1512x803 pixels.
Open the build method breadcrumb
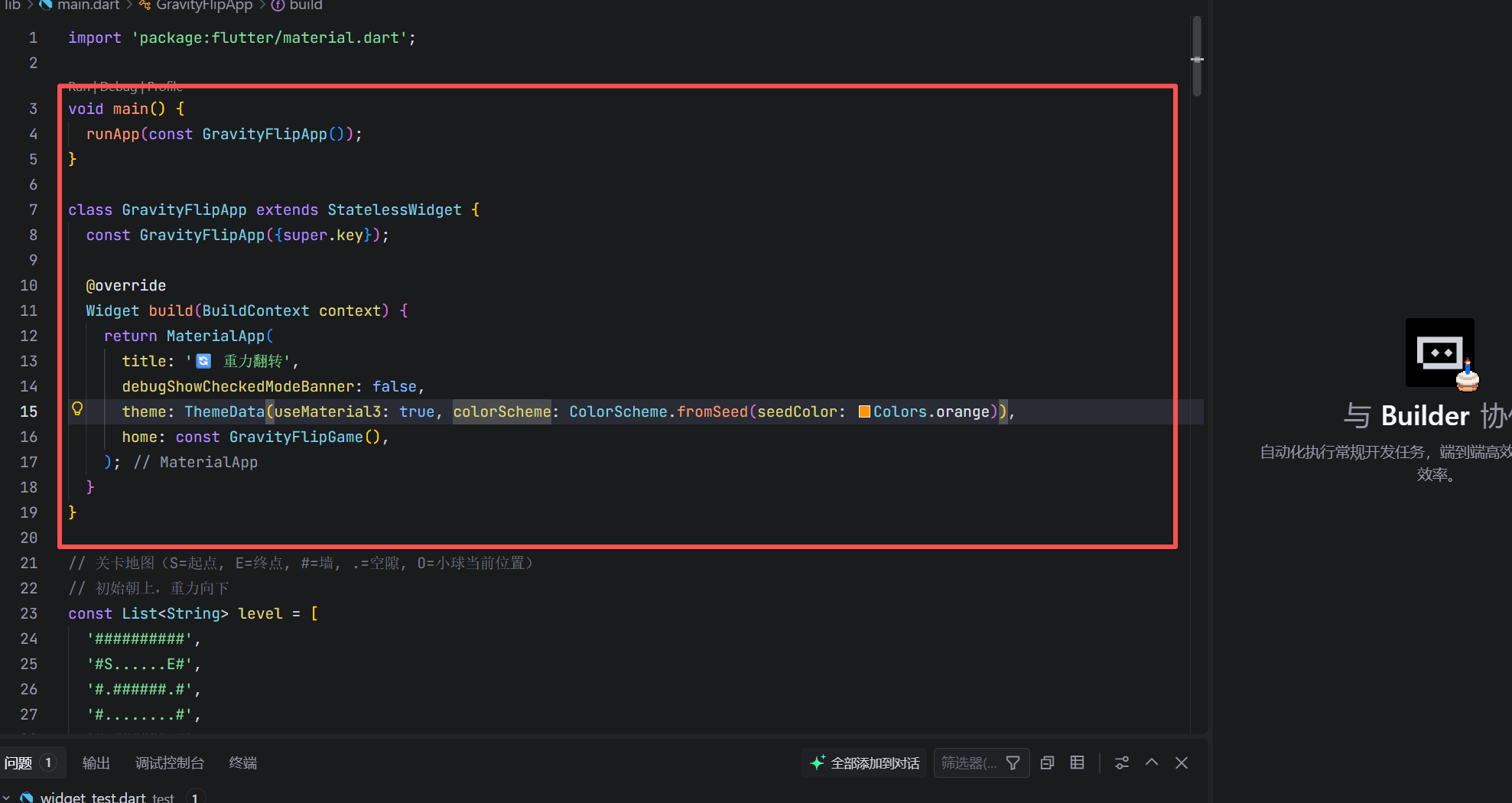pos(306,5)
